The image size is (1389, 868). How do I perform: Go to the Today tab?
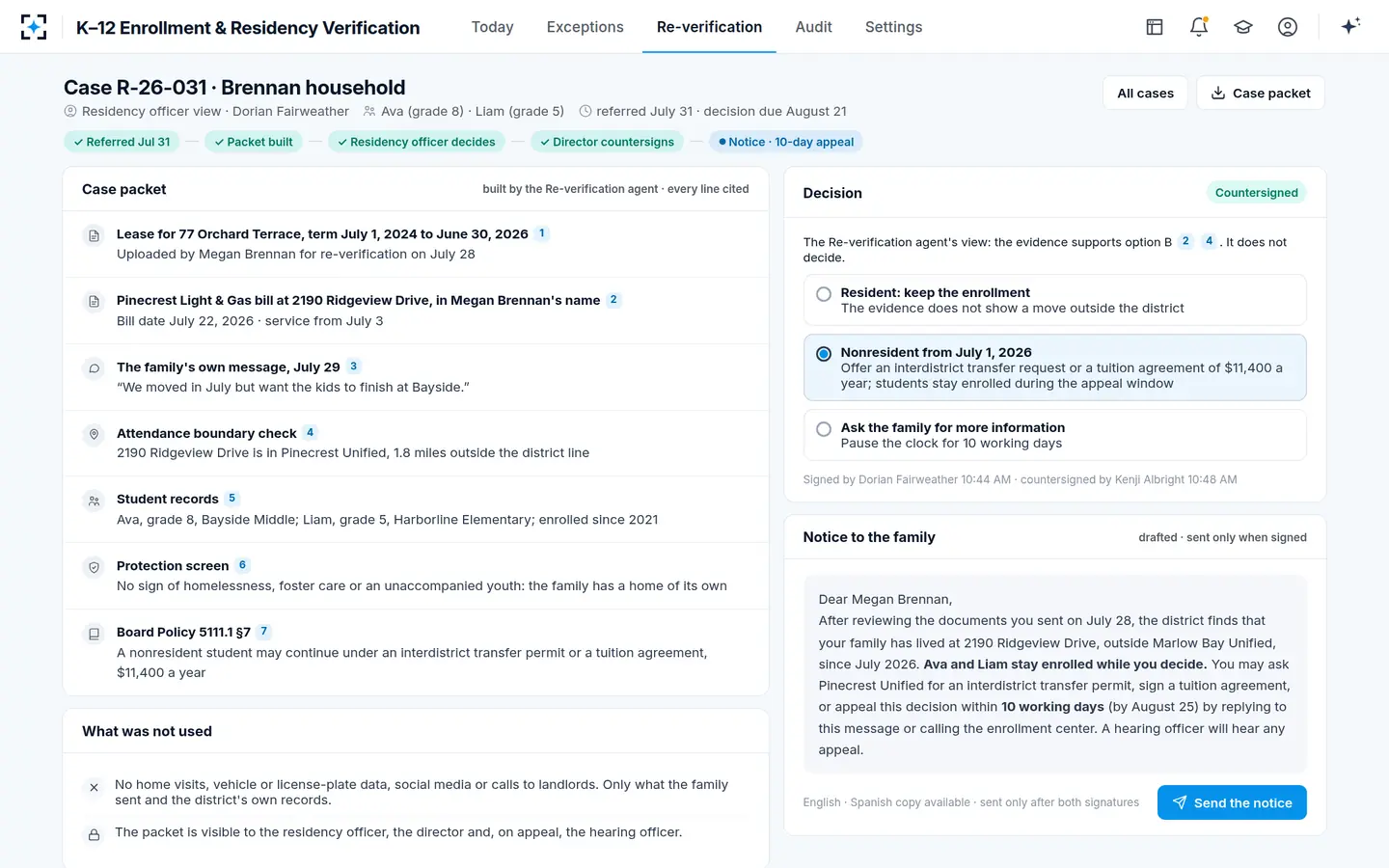coord(492,27)
